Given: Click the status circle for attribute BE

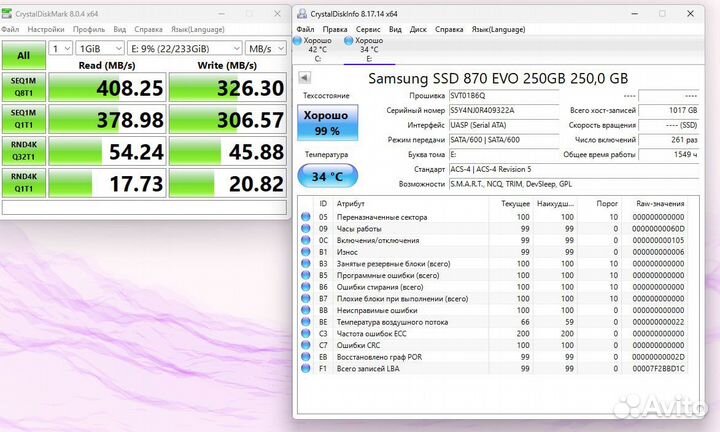Looking at the screenshot, I should 306,322.
